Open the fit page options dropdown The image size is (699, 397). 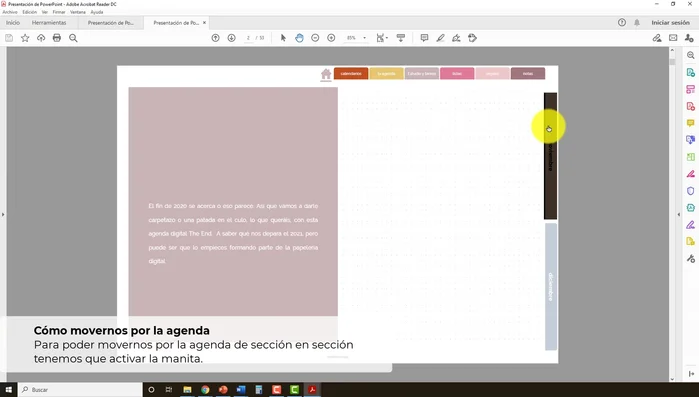[382, 38]
